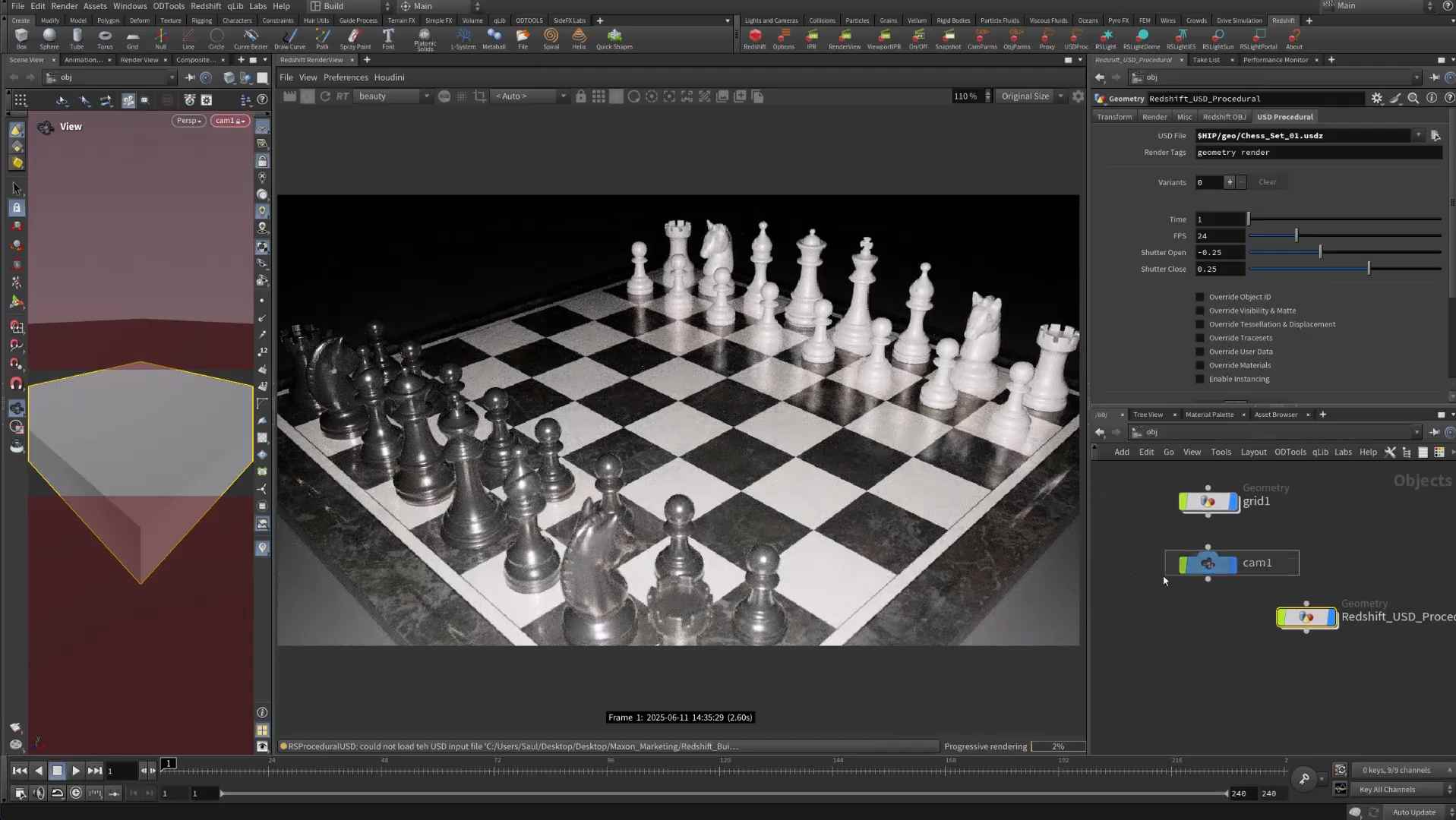Screen dimensions: 1456x820
Task: Launch Redshift RenderView from the shelf
Action: pos(845,39)
